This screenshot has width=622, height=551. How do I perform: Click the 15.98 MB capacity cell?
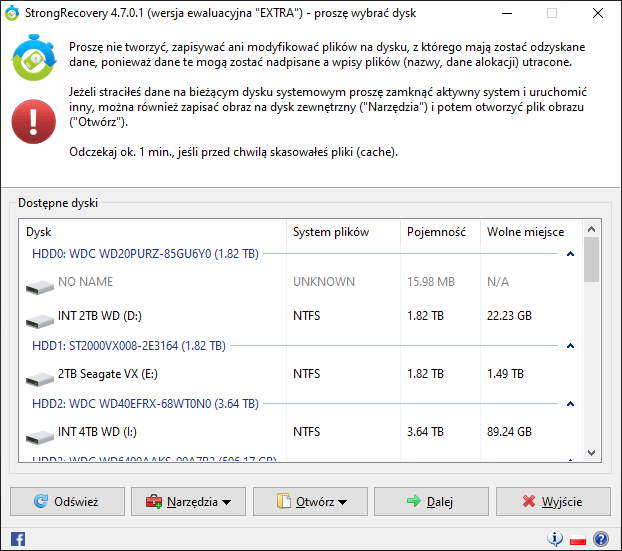click(x=431, y=282)
